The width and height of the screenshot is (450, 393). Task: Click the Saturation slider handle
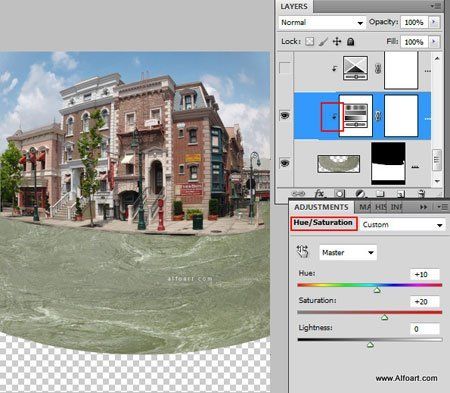coord(384,317)
